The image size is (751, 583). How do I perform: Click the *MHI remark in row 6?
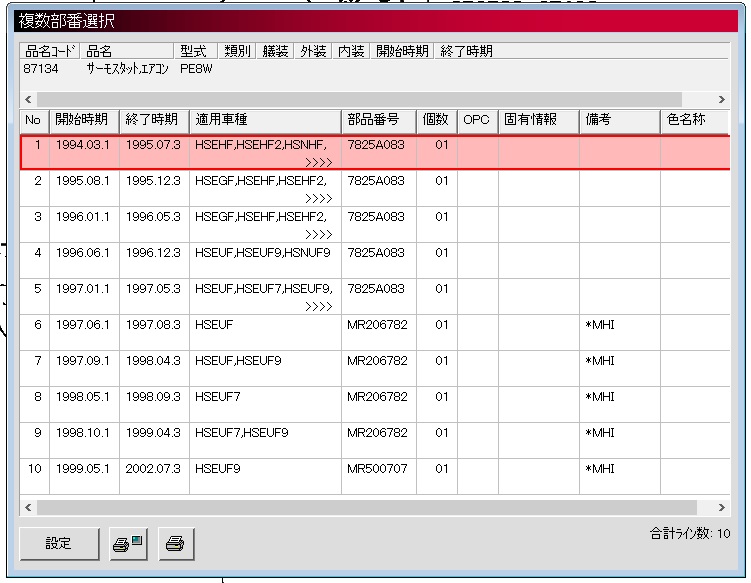click(600, 325)
